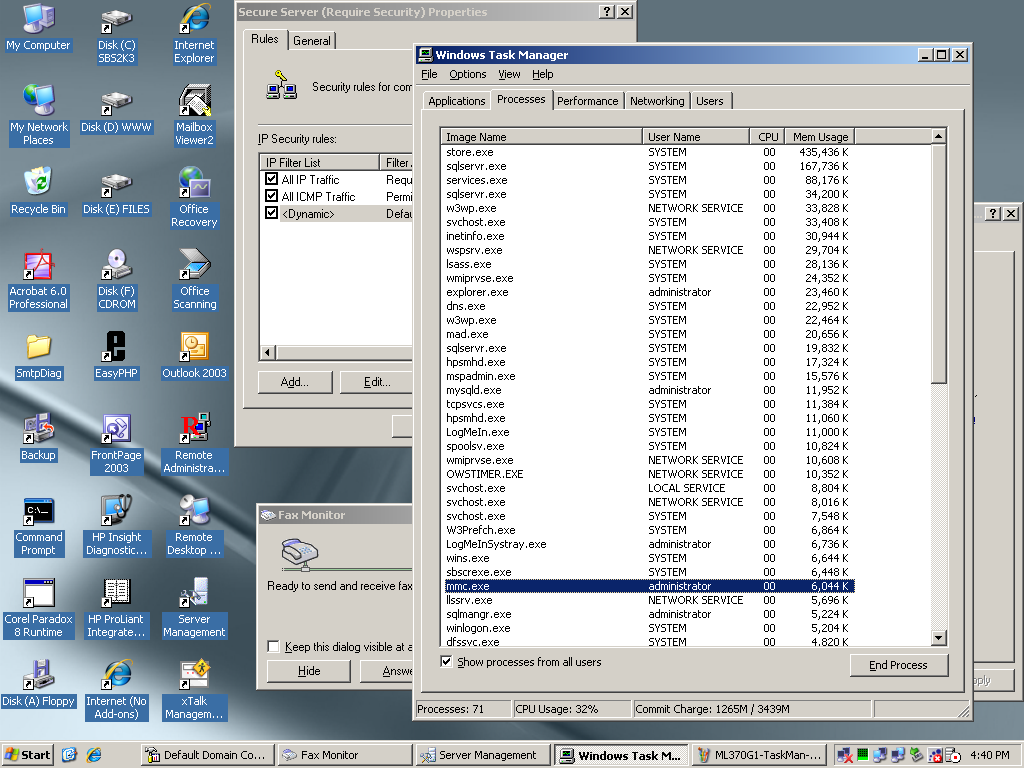The height and width of the screenshot is (768, 1024).
Task: Open the General tab in Secure Server Properties
Action: tap(312, 40)
